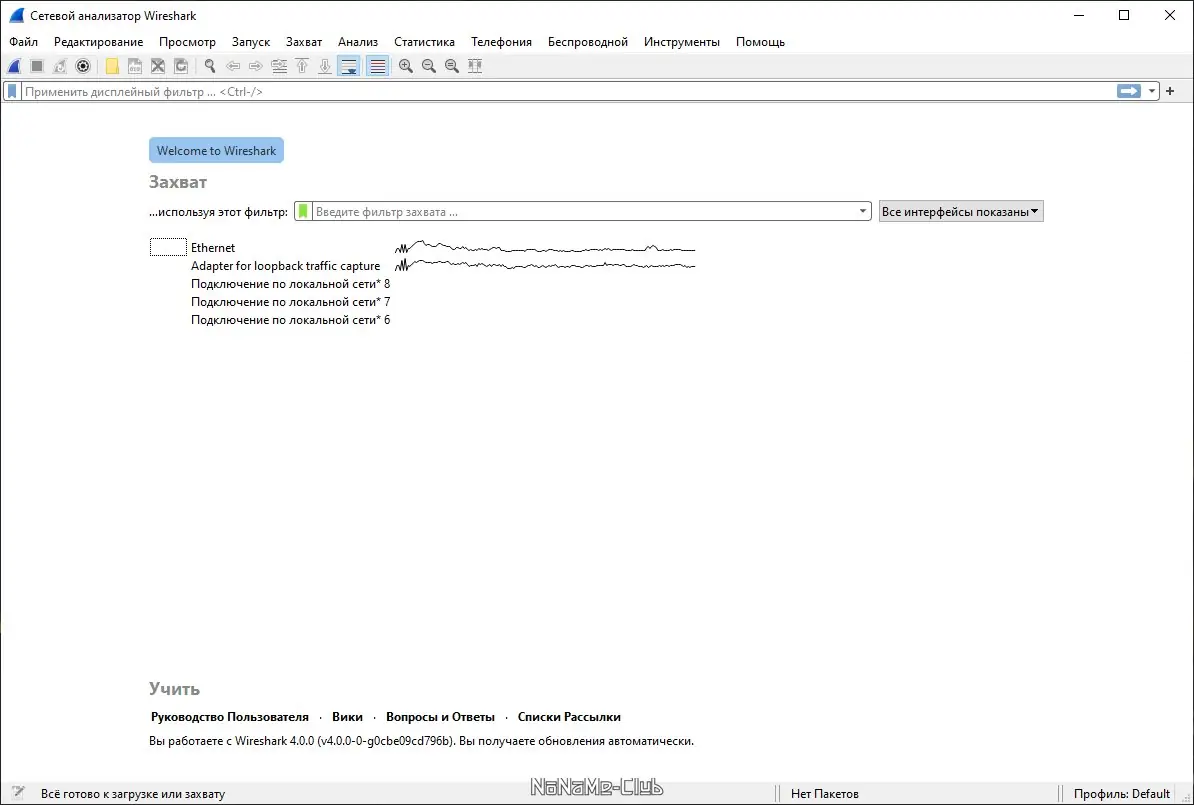This screenshot has height=805, width=1194.
Task: Start capturing packets with the shark fin icon
Action: (x=14, y=66)
